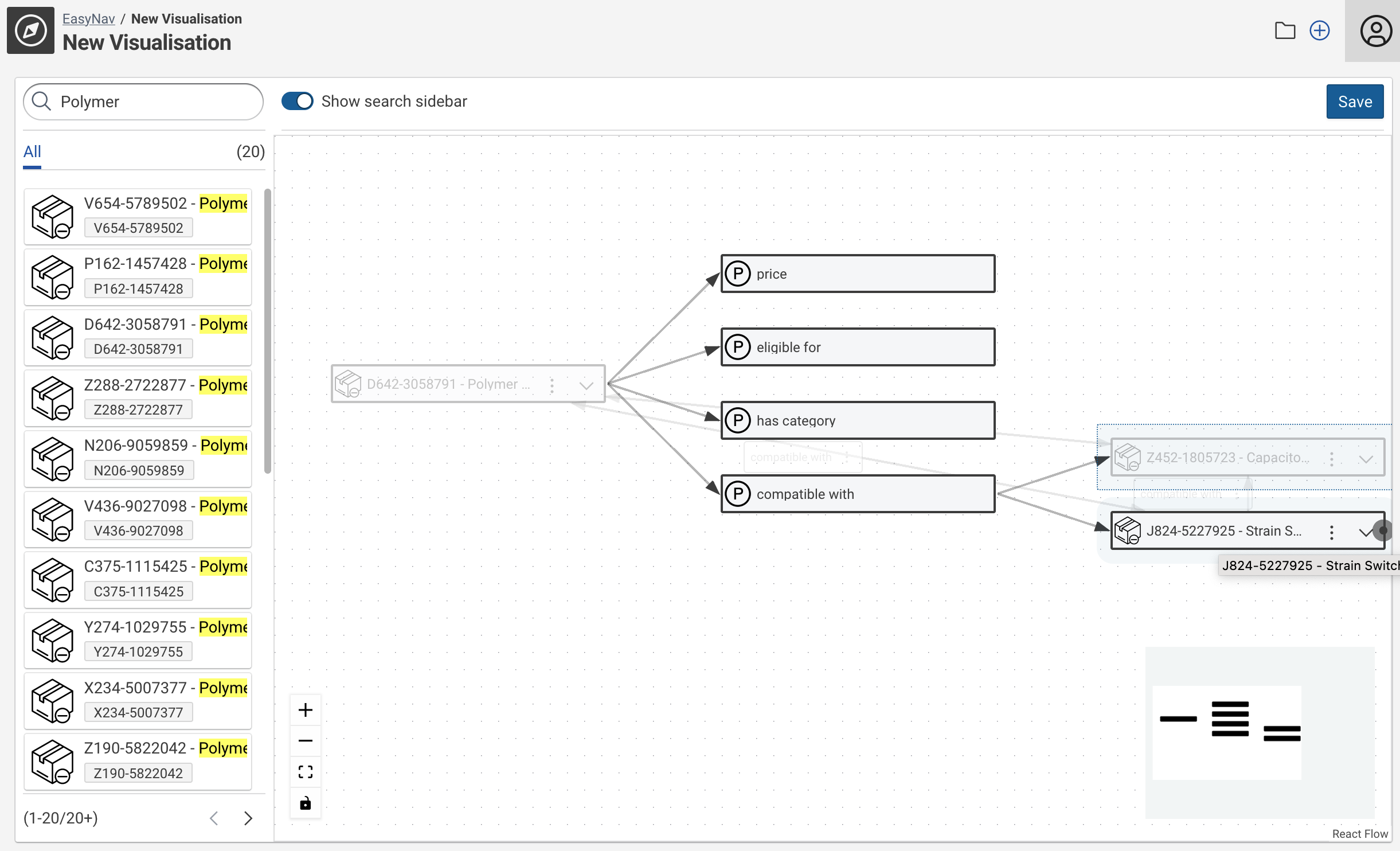Toggle the Show search sidebar switch
Viewport: 1400px width, 851px height.
coord(297,101)
